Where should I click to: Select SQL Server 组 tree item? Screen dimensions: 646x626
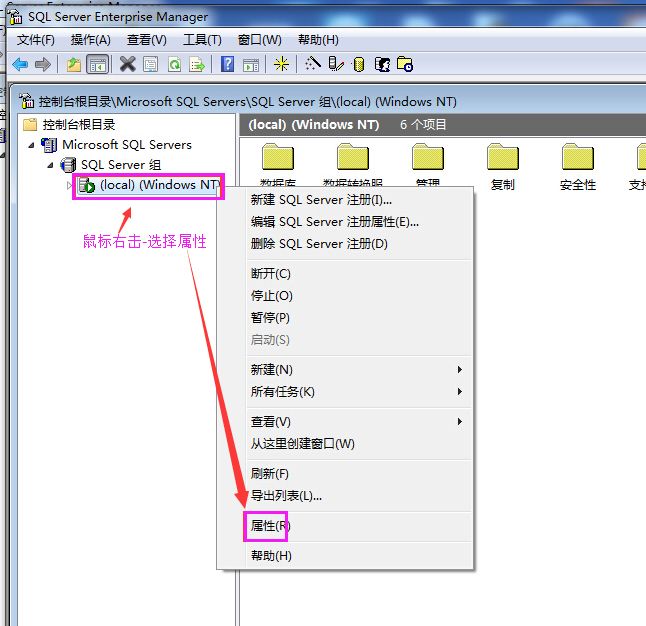pyautogui.click(x=121, y=165)
